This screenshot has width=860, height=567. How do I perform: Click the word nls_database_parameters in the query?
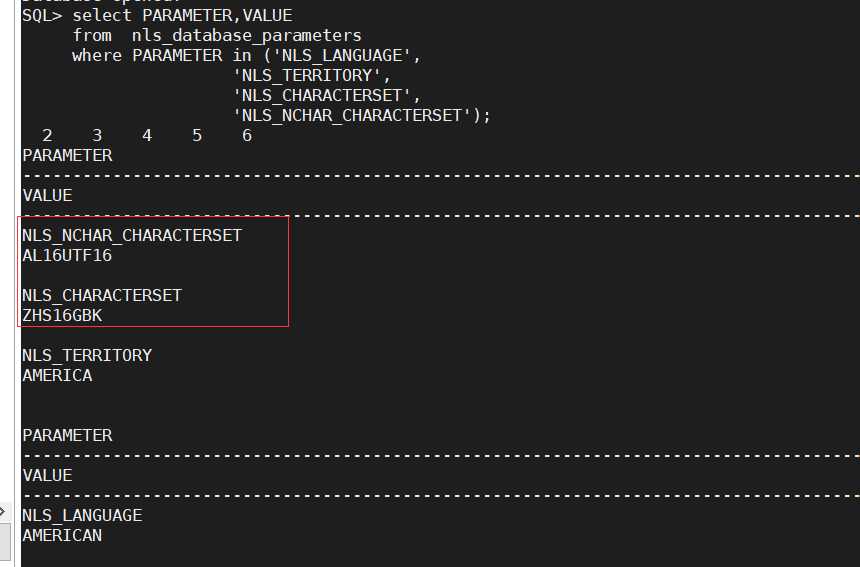coord(246,36)
